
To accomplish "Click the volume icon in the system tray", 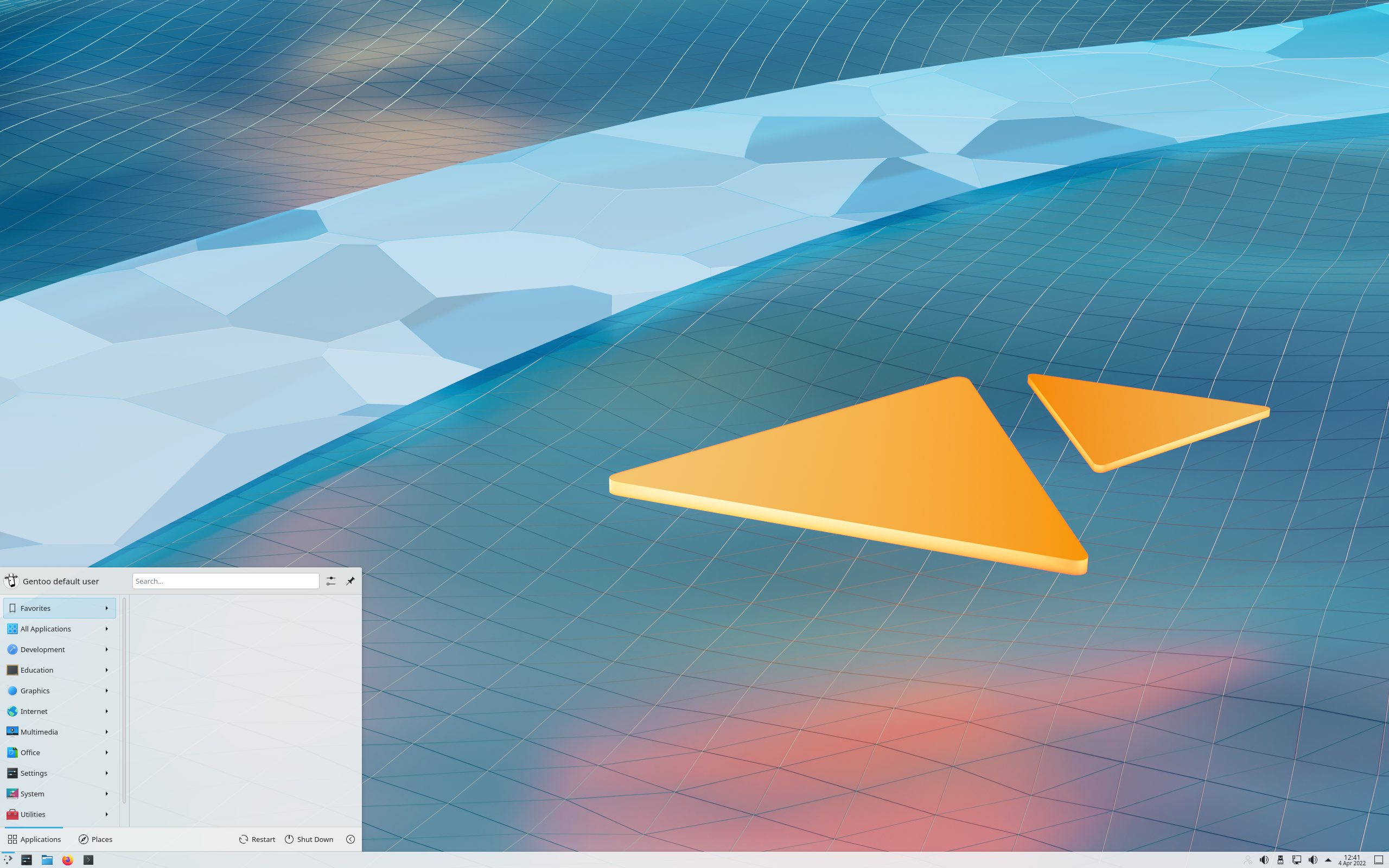I will 1265,859.
